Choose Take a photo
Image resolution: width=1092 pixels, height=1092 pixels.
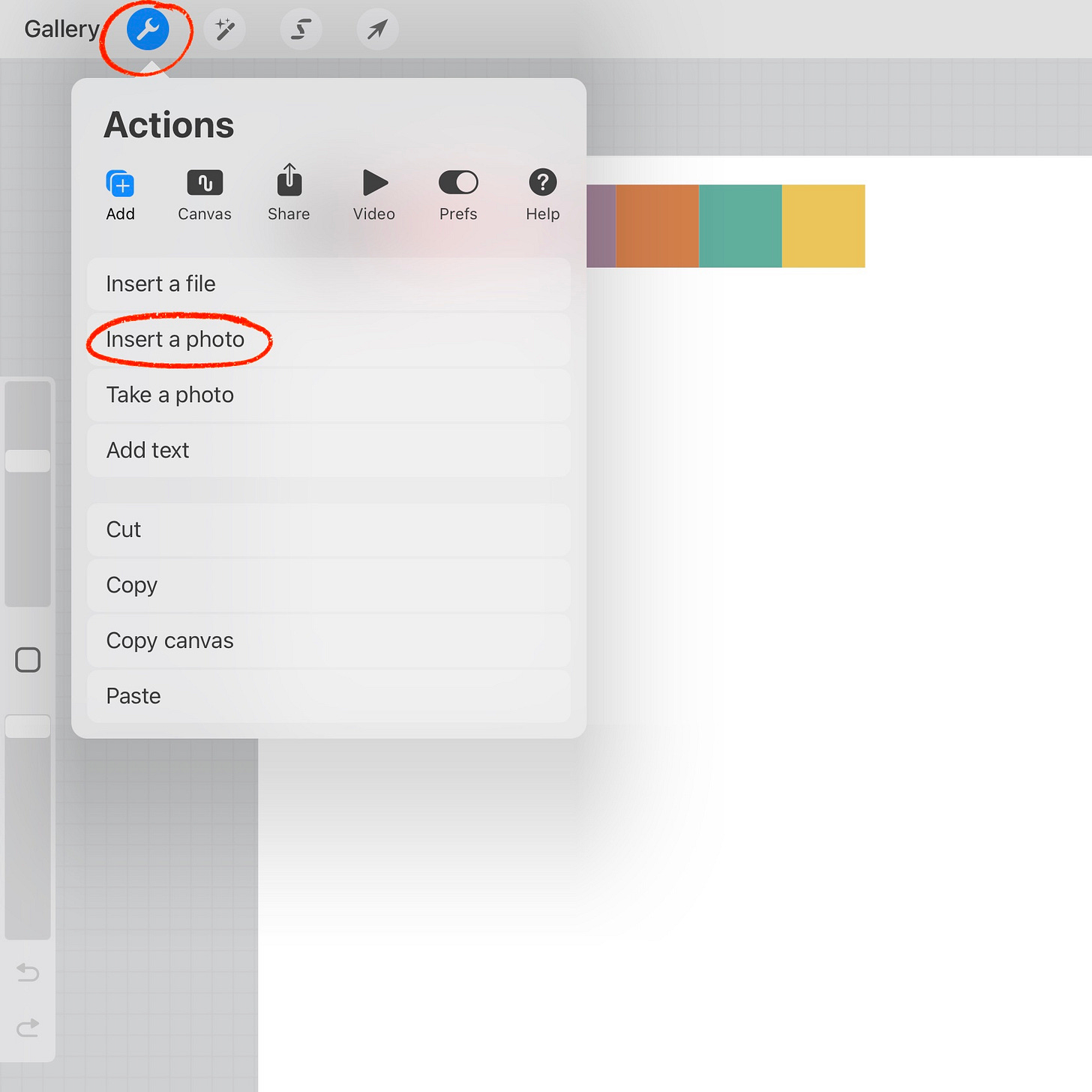point(328,395)
